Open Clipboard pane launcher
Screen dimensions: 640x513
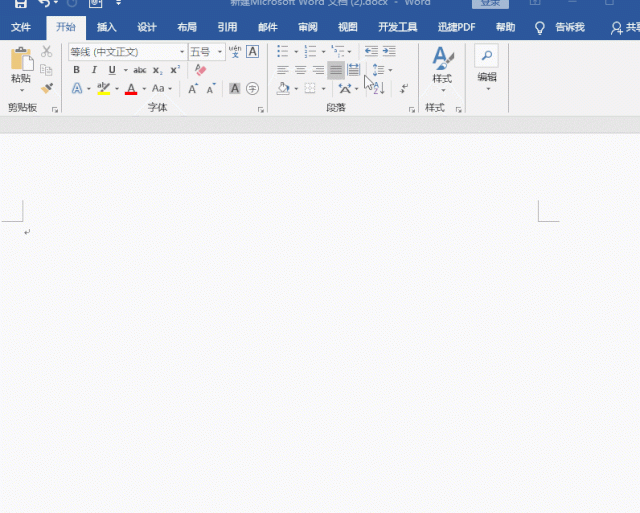[x=55, y=109]
